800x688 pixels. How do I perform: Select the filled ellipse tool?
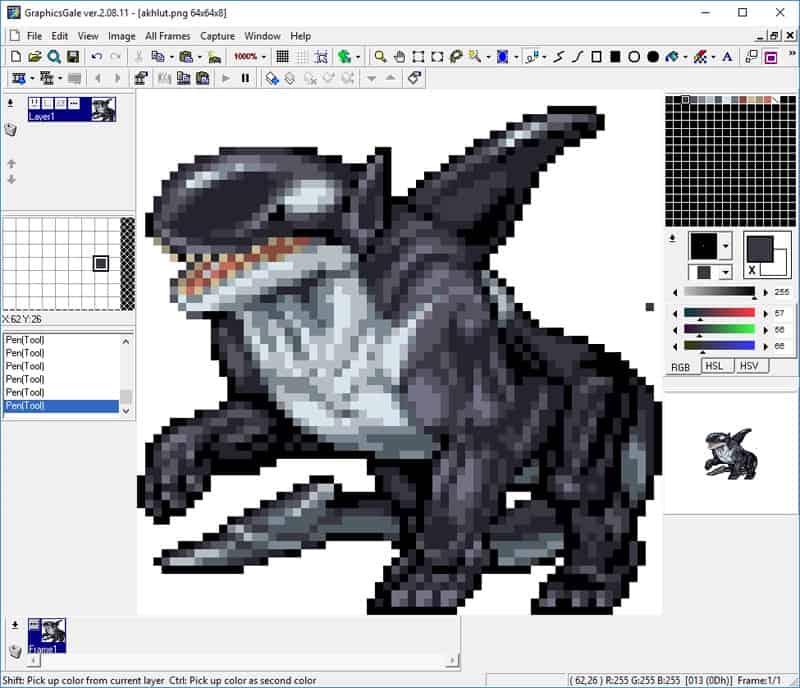pyautogui.click(x=653, y=57)
